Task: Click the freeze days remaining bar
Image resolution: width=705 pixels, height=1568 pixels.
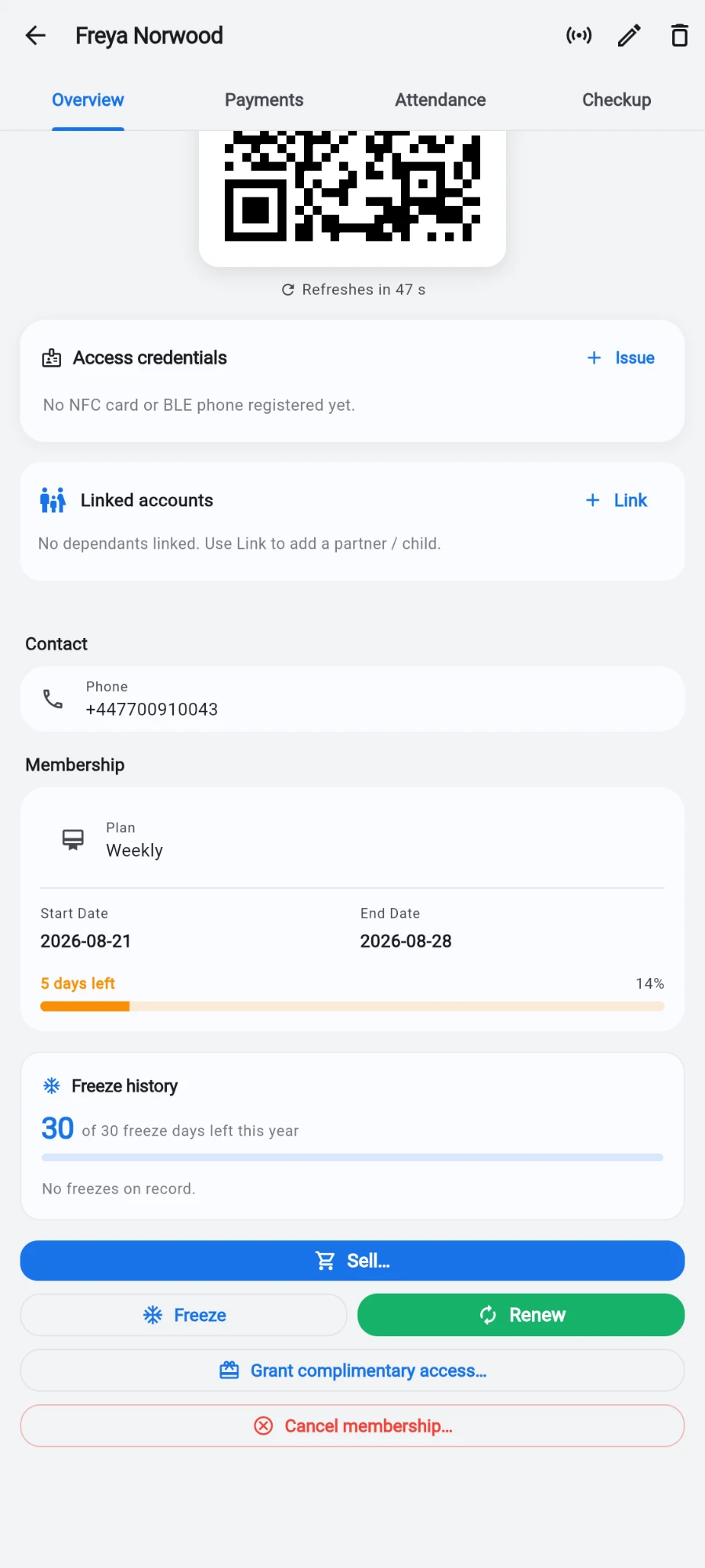Action: [352, 1157]
